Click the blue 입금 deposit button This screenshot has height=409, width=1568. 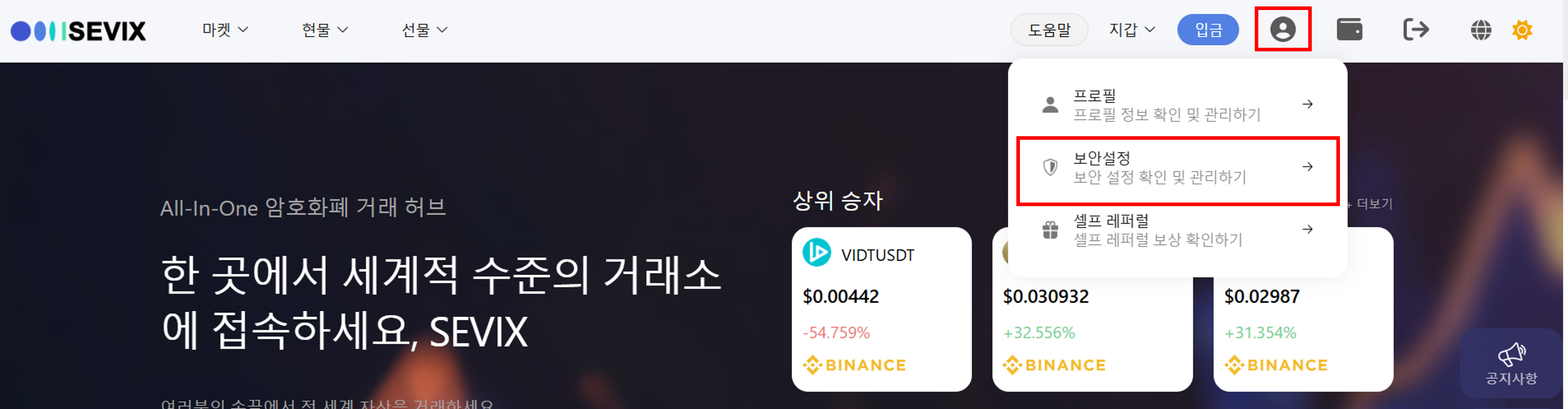[1208, 30]
